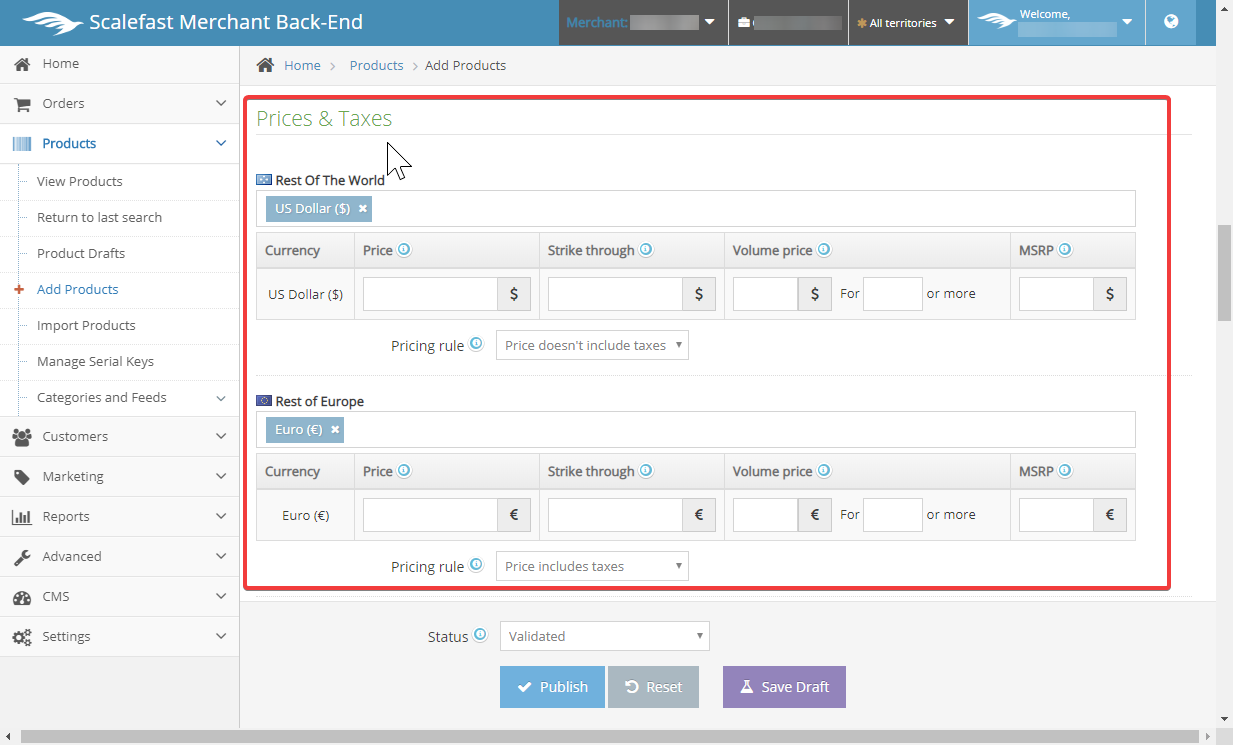
Task: Click info icon next to Volume price, US Dollar table
Action: pos(824,250)
